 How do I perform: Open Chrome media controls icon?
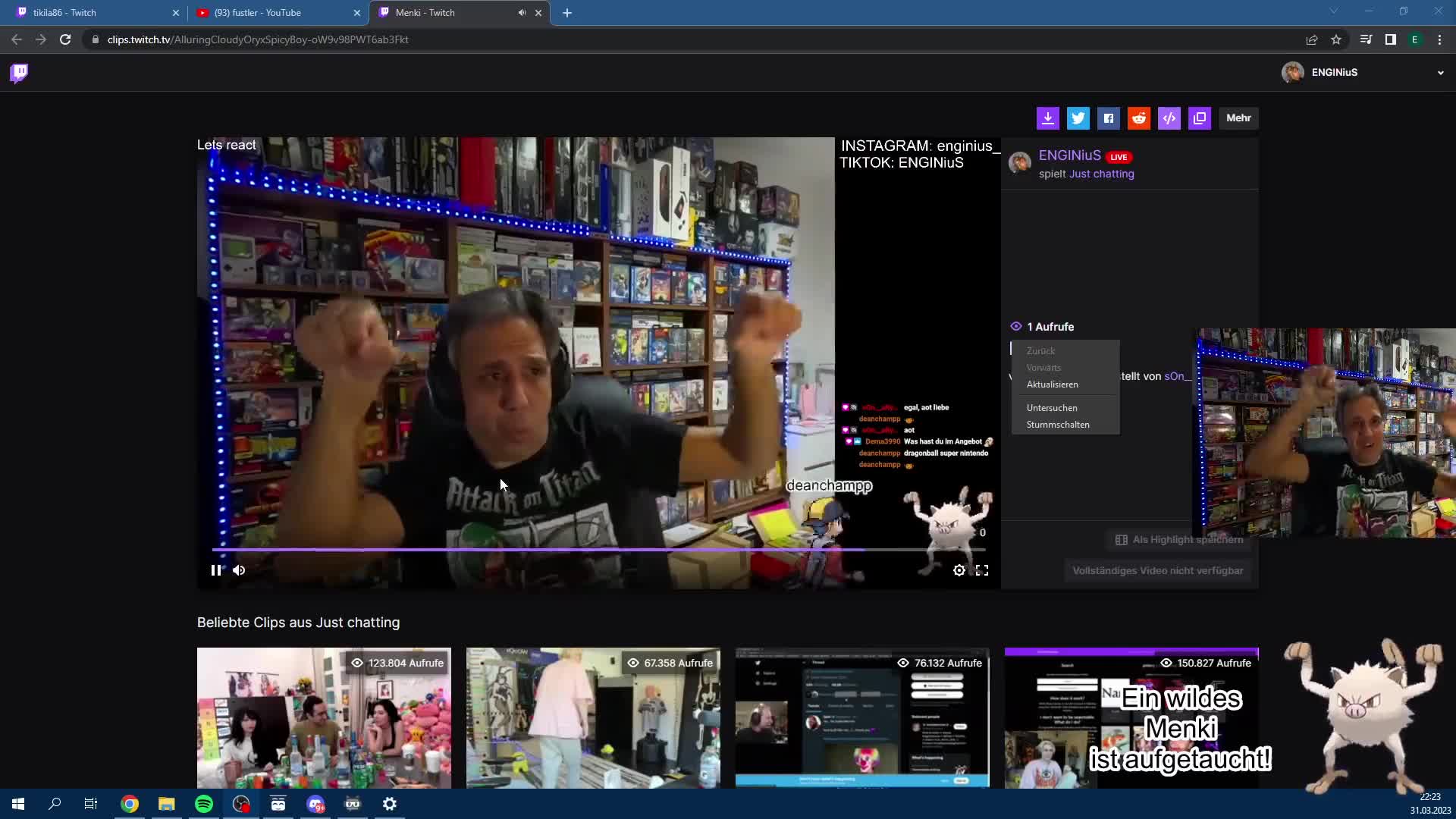1366,39
